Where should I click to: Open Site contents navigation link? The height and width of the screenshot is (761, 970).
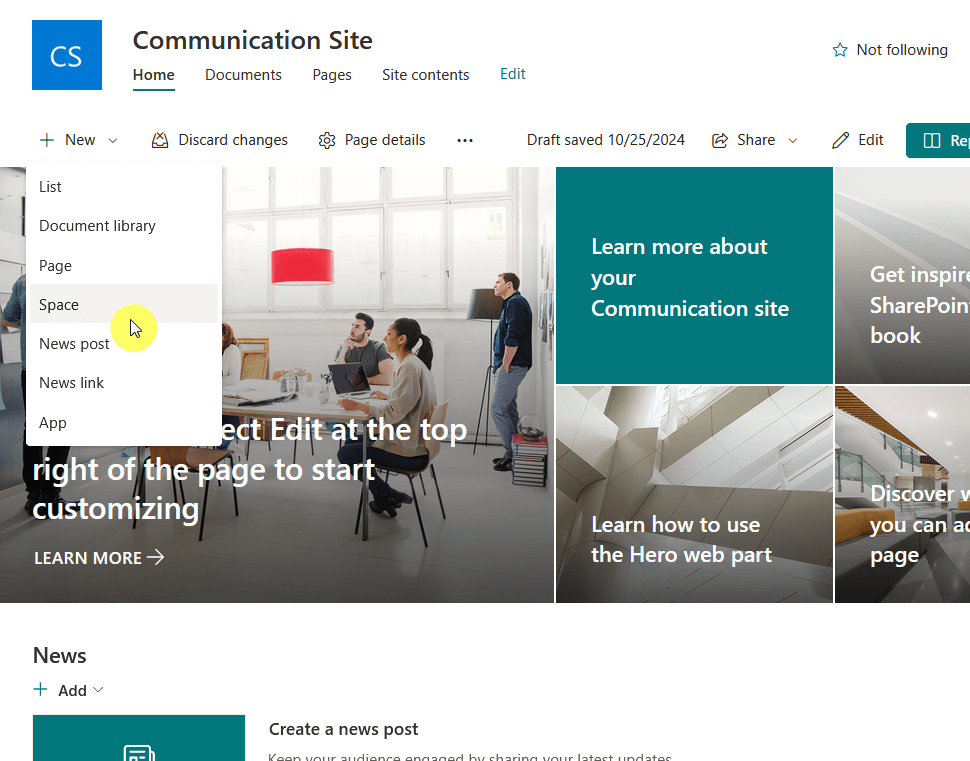pos(426,75)
